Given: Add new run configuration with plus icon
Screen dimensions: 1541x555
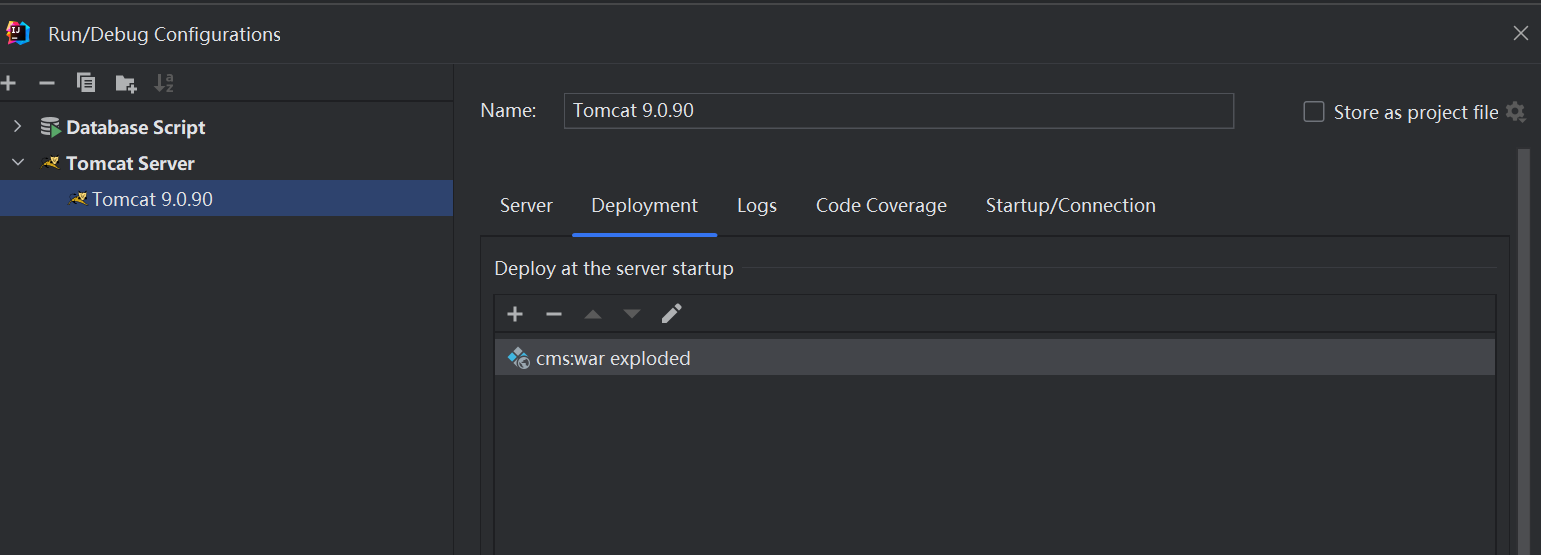Looking at the screenshot, I should pyautogui.click(x=8, y=83).
